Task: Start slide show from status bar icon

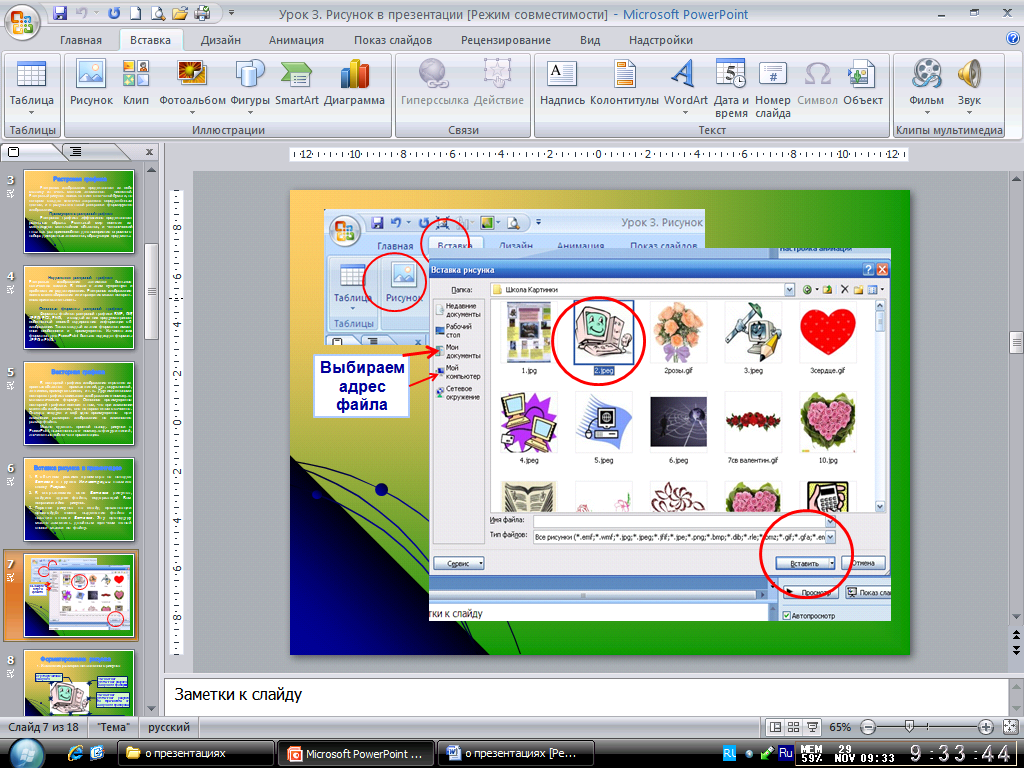Action: (812, 727)
